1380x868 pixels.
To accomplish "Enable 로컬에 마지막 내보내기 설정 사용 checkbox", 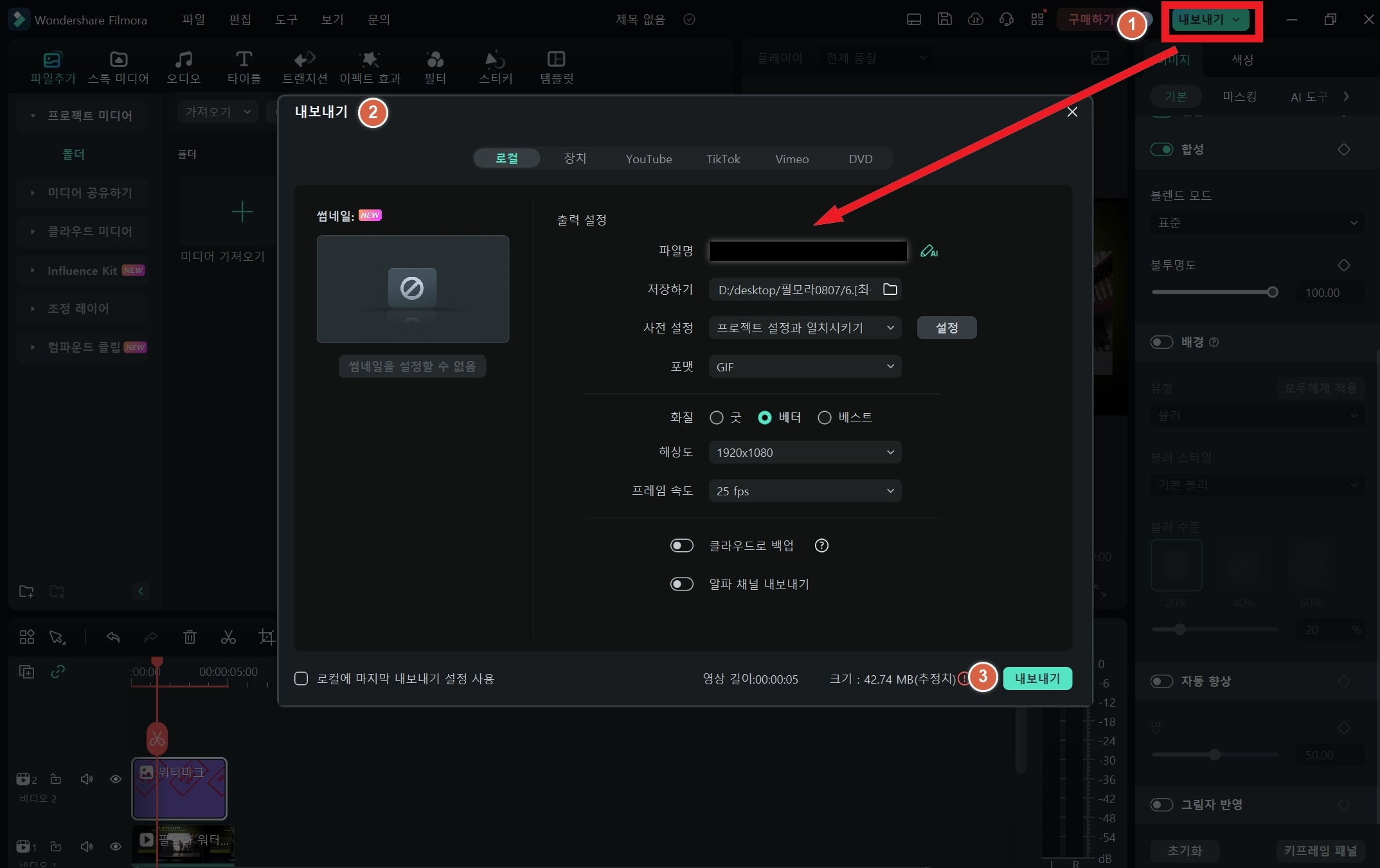I will [x=301, y=678].
